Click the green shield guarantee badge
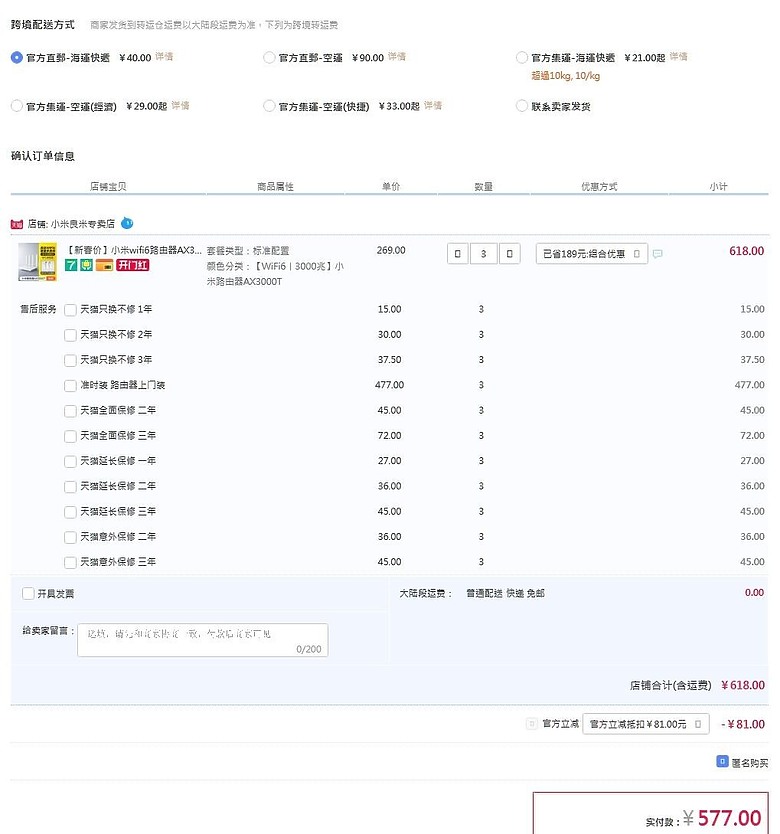Viewport: 780px width, 834px height. click(87, 264)
